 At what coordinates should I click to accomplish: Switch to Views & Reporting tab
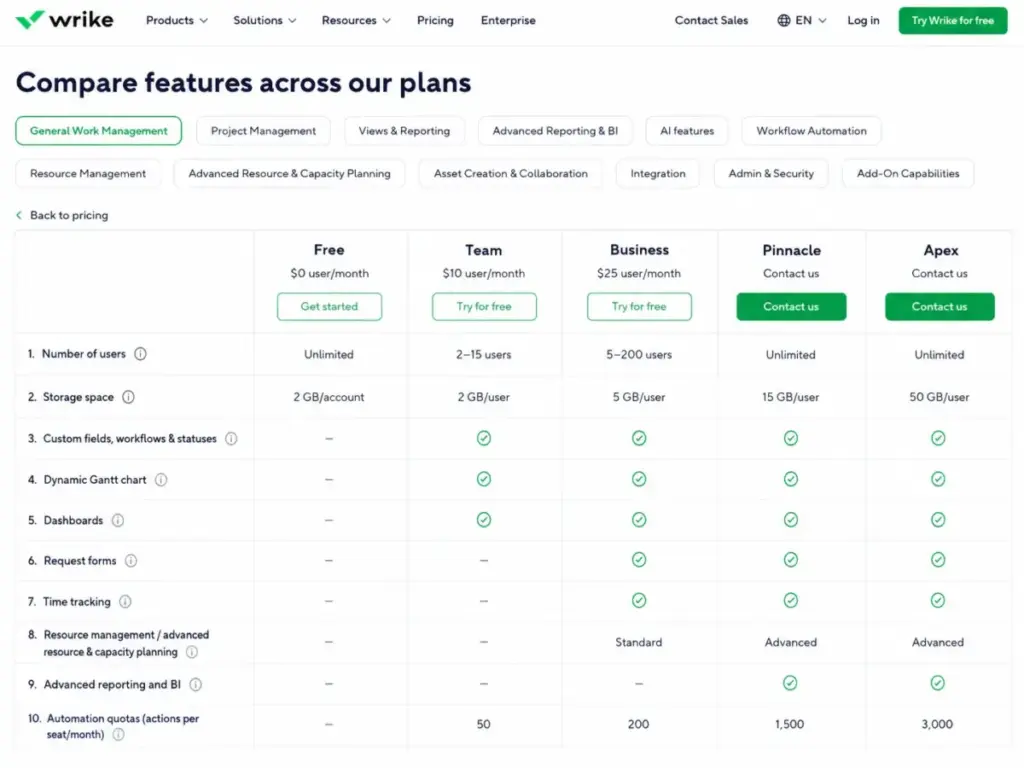(404, 131)
